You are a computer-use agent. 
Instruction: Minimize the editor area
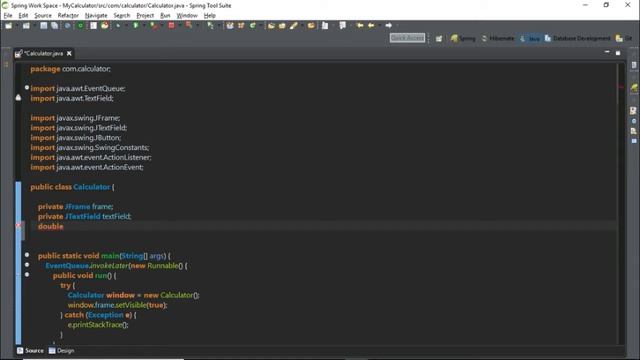click(607, 53)
